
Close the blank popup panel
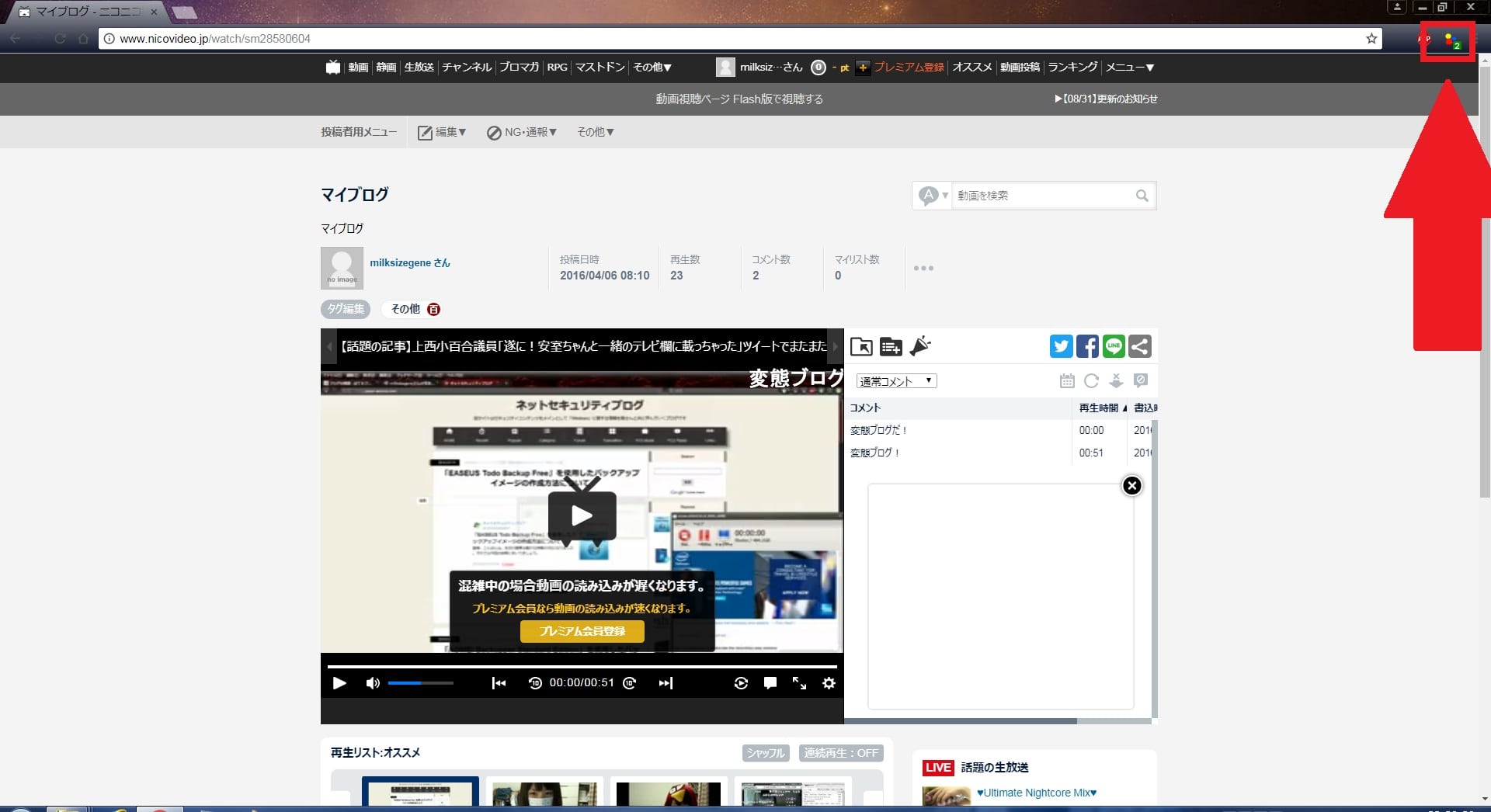point(1132,486)
